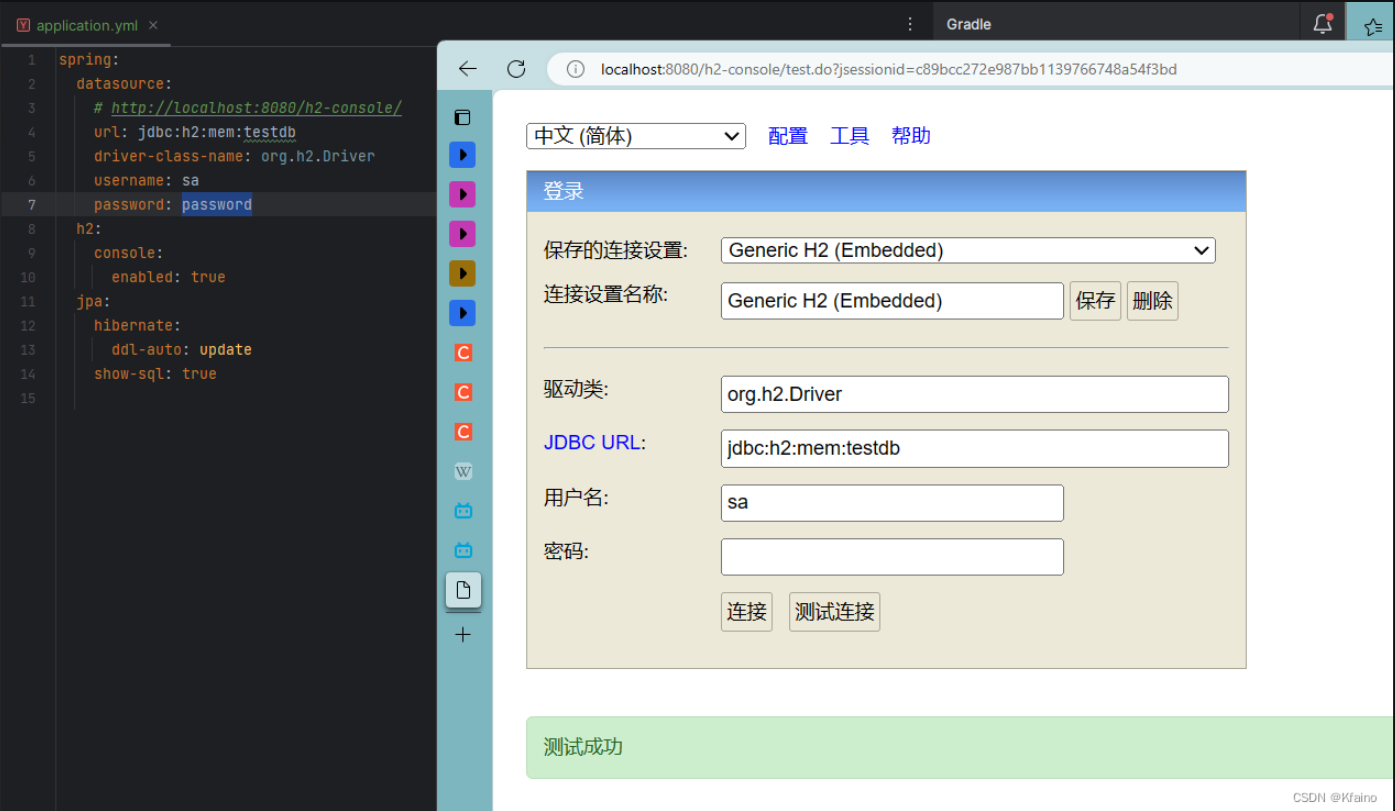Select the active document tab in browser sidebar
The height and width of the screenshot is (811, 1395).
coord(463,590)
